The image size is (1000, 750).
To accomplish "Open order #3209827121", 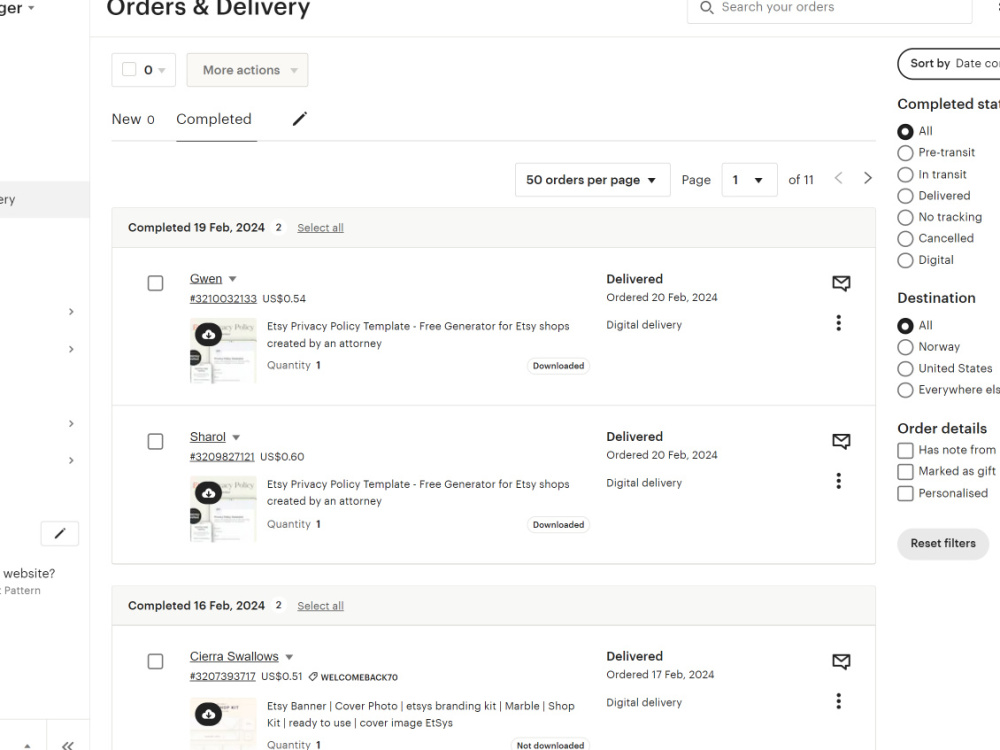I will (222, 457).
